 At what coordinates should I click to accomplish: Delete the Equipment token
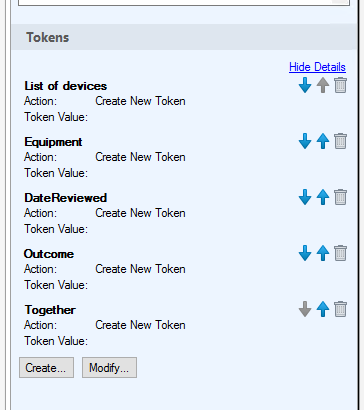click(x=340, y=141)
